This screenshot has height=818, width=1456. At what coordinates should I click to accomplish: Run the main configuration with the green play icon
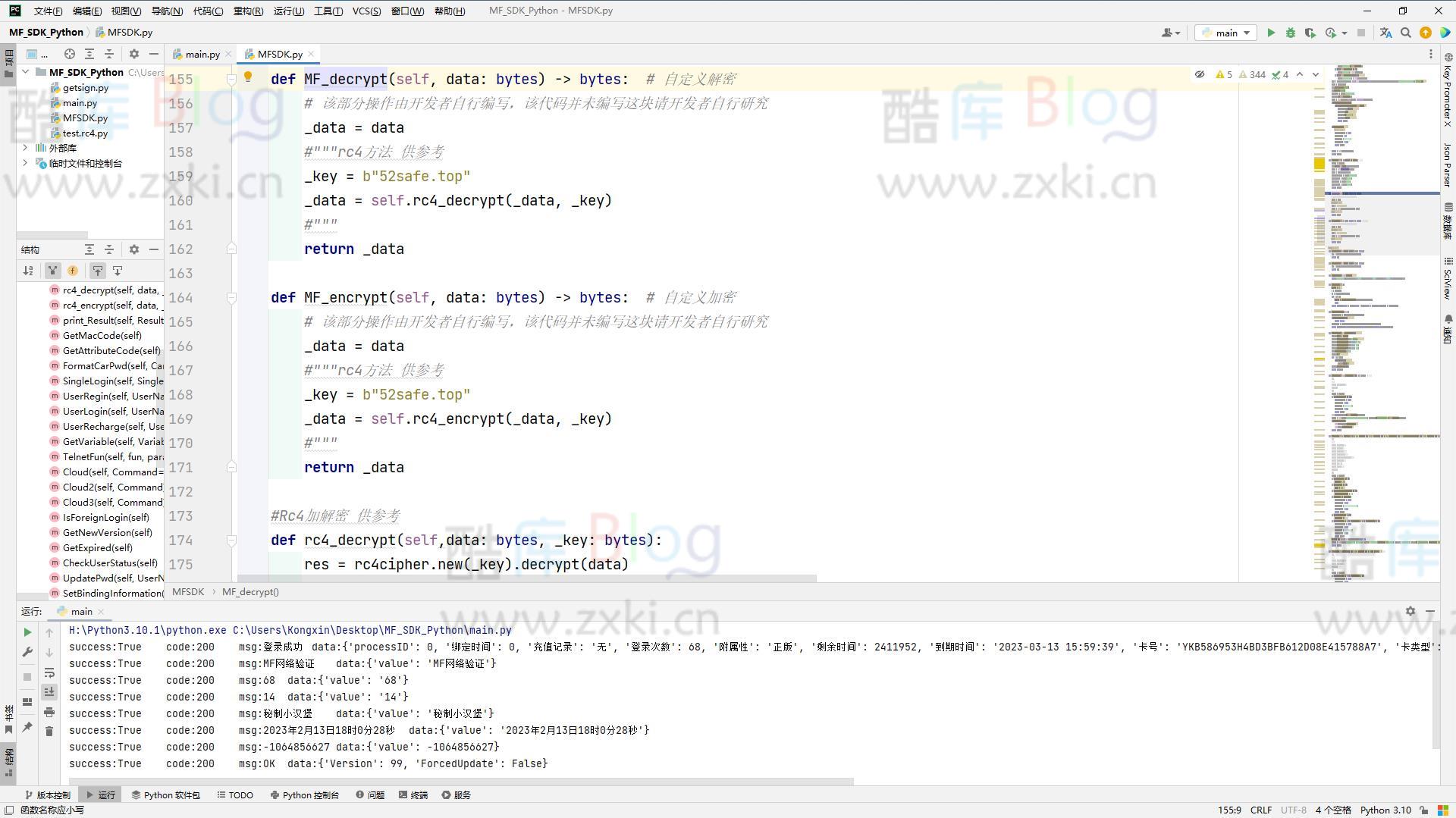[x=1271, y=33]
